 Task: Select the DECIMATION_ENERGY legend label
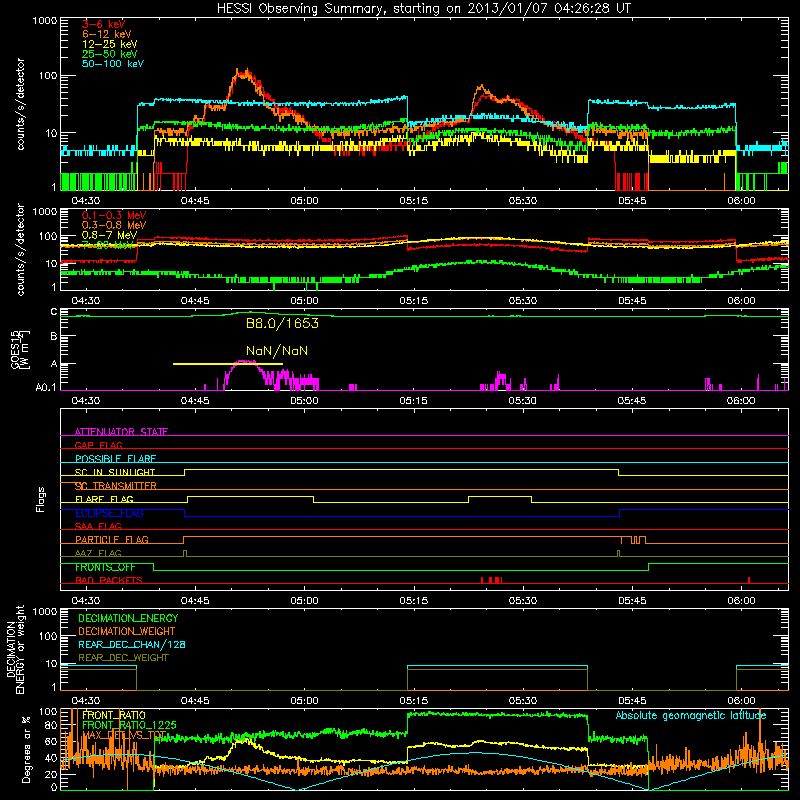coord(128,618)
